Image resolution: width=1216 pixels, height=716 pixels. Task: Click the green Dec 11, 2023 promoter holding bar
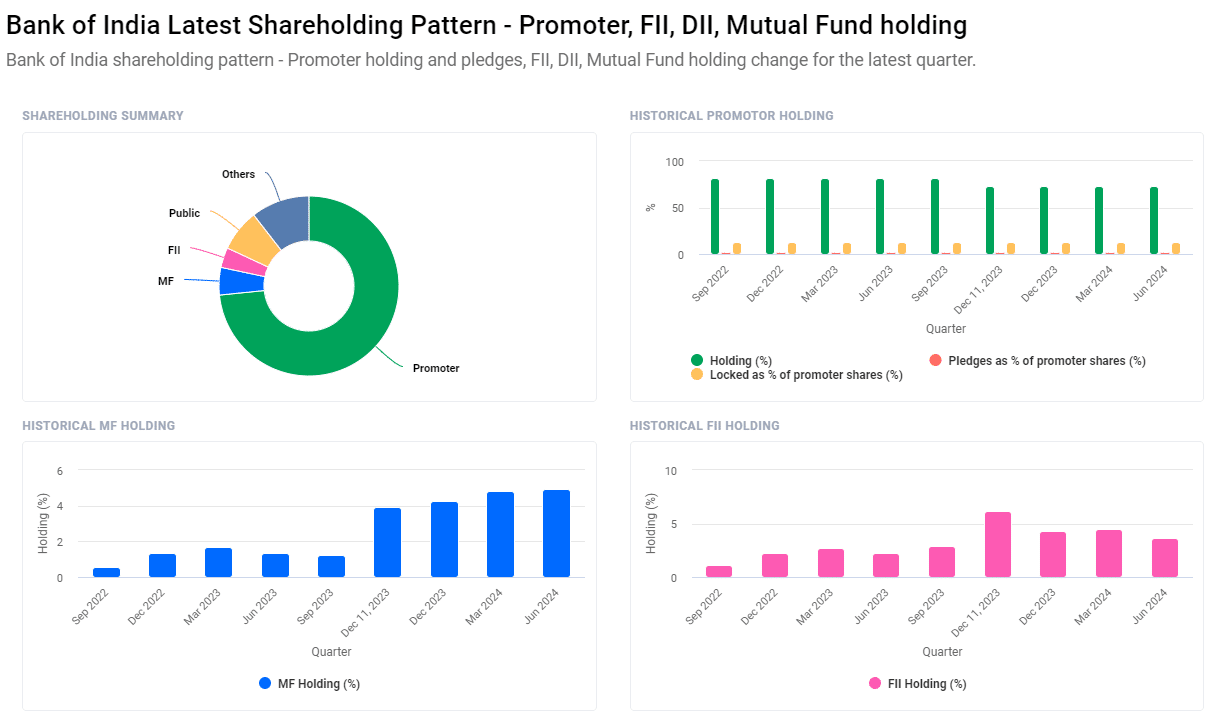pos(990,221)
